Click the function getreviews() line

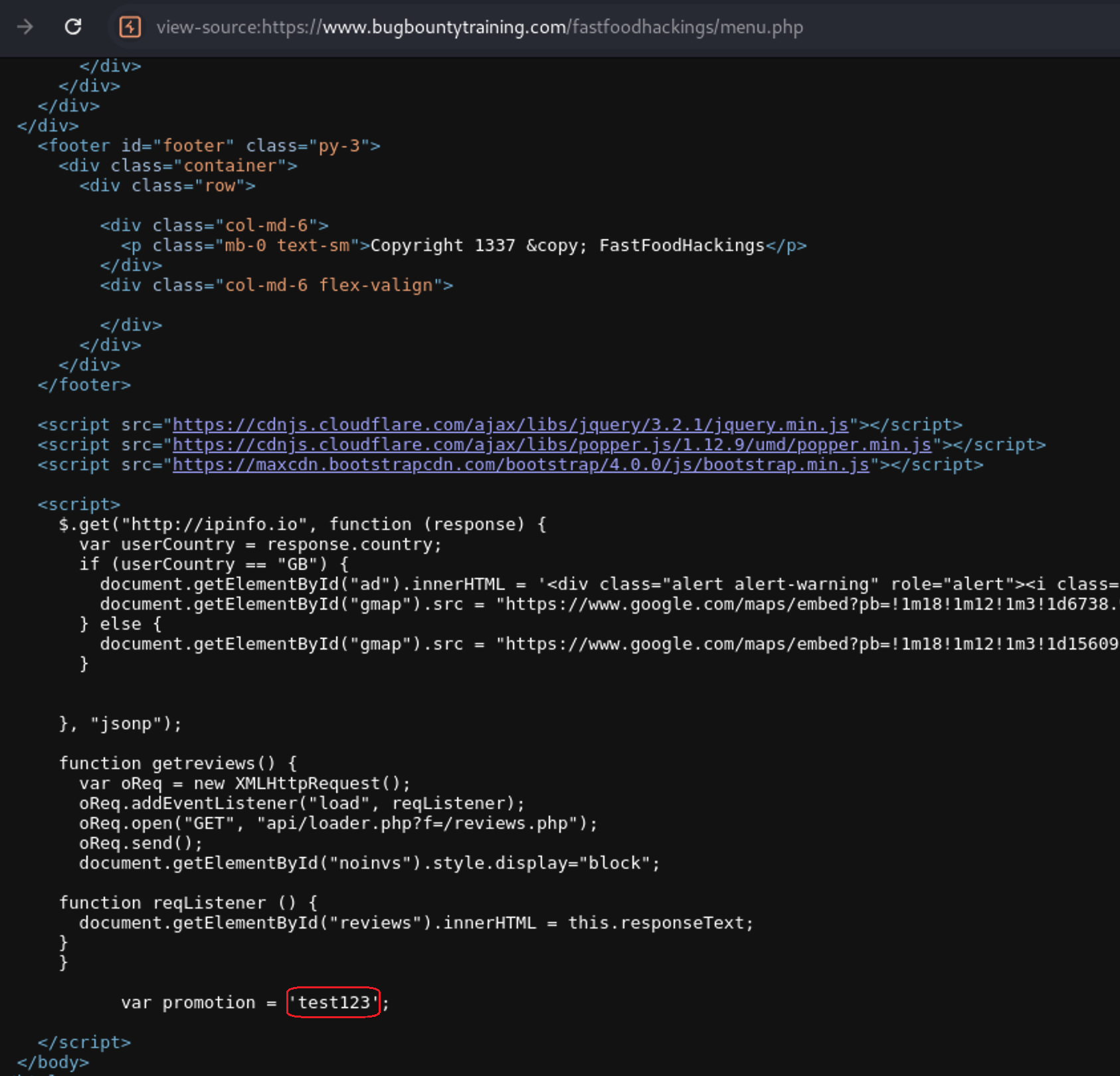tap(178, 764)
